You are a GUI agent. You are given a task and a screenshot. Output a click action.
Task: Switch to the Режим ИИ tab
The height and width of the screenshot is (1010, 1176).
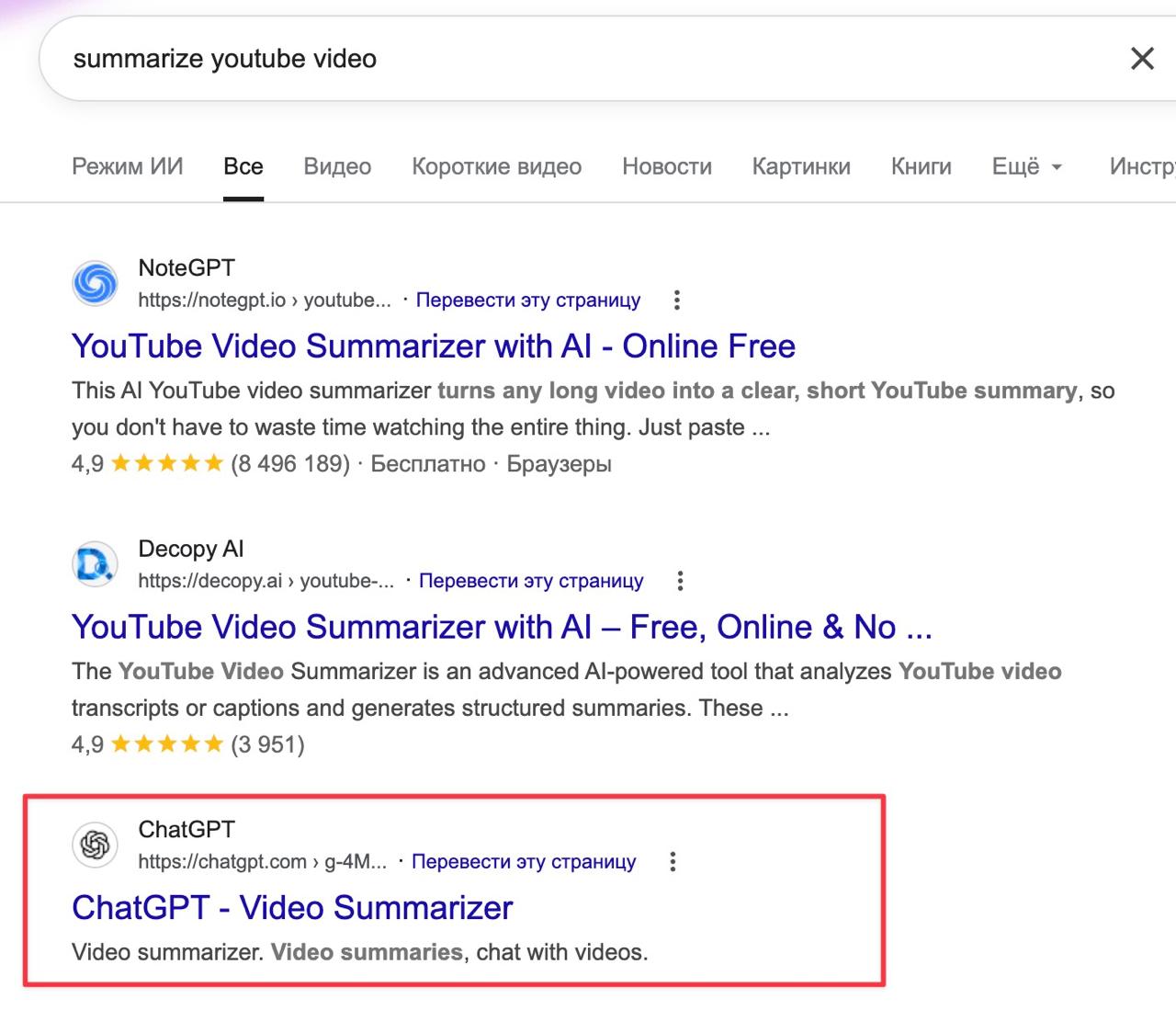point(128,166)
